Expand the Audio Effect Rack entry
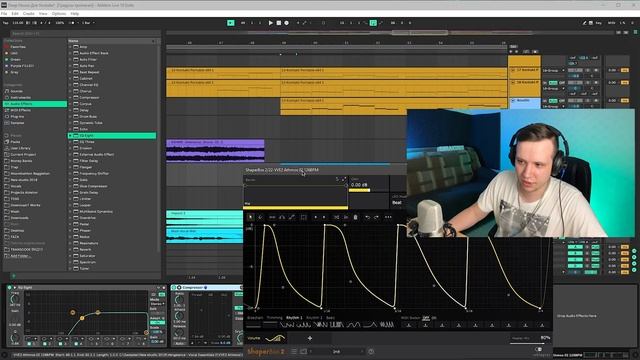The height and width of the screenshot is (360, 640). (70, 53)
